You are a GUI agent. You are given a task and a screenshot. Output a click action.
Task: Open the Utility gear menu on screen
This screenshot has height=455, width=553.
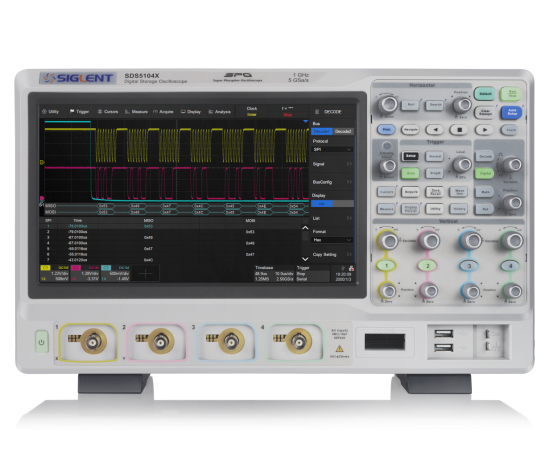(x=50, y=111)
